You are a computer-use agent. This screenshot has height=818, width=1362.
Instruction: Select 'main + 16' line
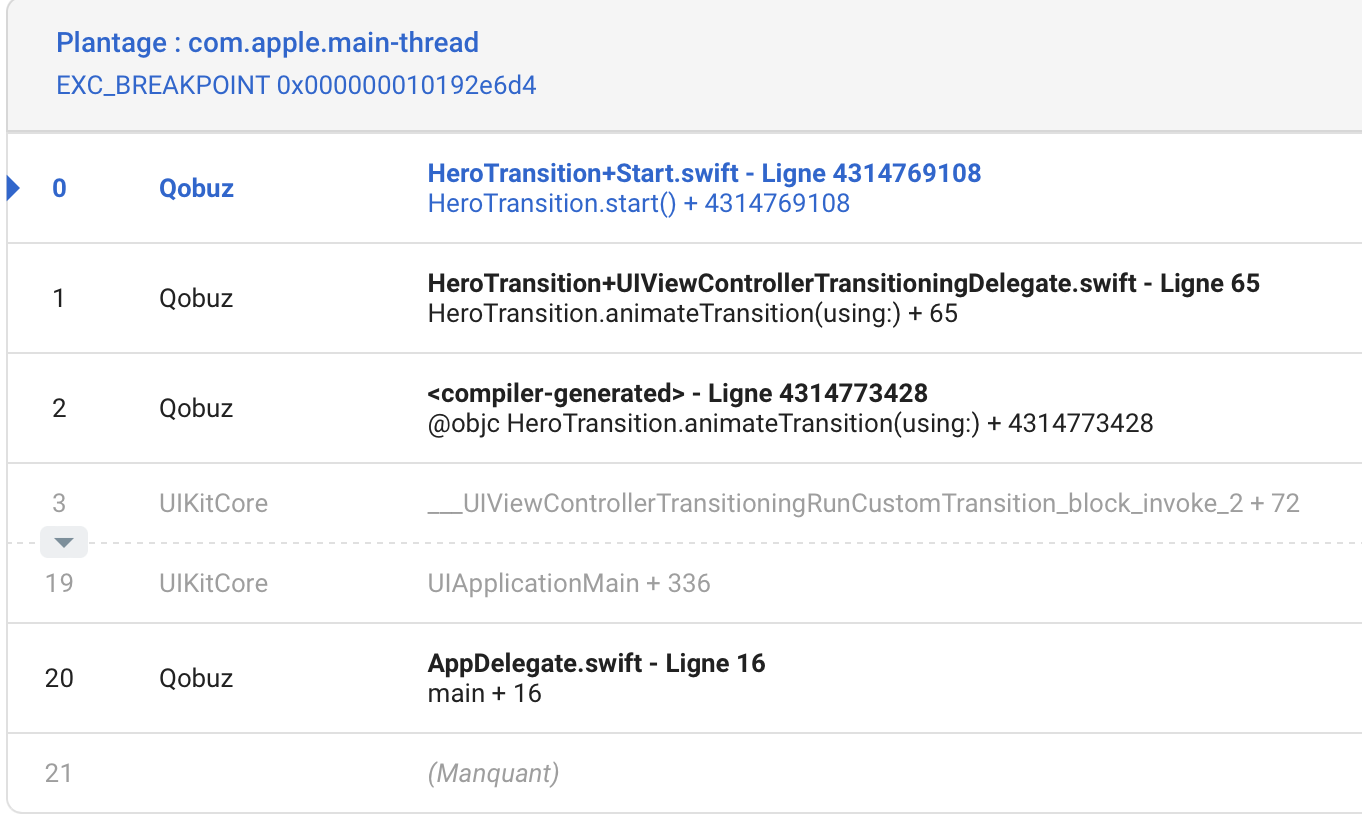[484, 693]
